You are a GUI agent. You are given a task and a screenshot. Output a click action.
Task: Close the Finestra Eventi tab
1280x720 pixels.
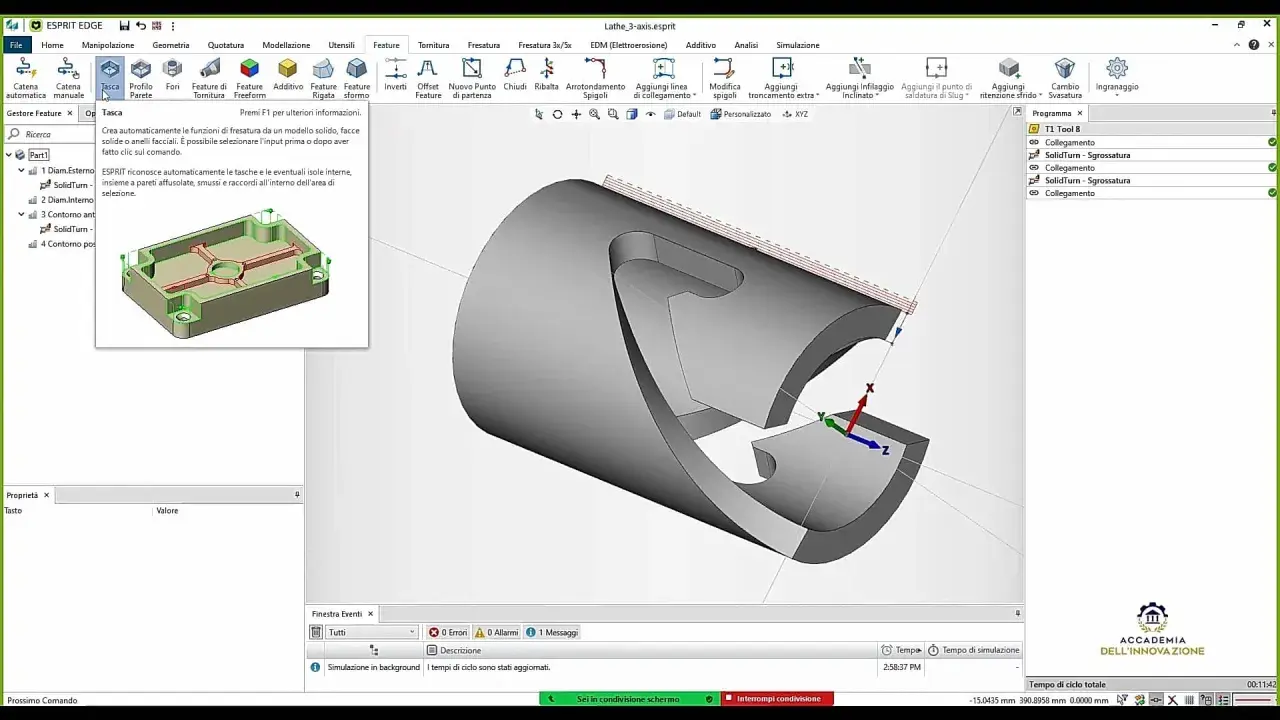coord(370,614)
